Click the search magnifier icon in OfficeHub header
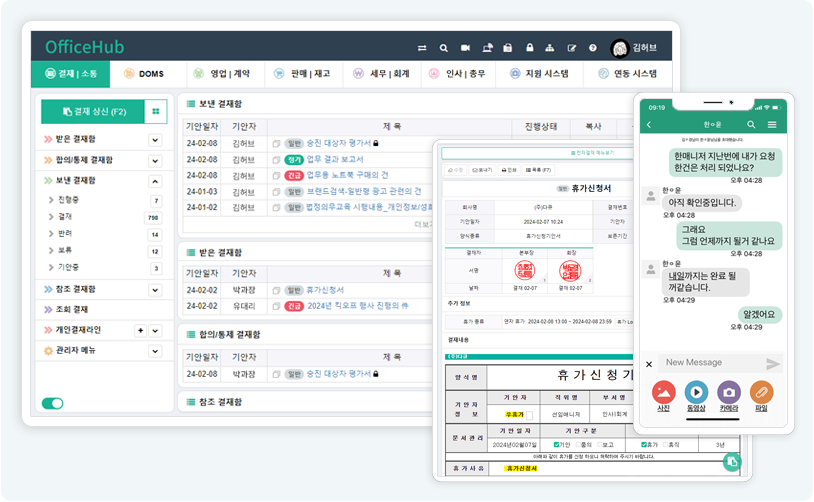The image size is (814, 502). click(443, 48)
